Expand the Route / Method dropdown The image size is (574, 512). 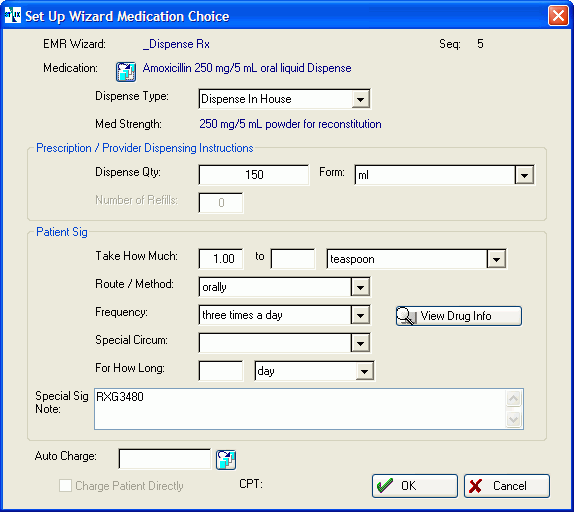pyautogui.click(x=360, y=287)
